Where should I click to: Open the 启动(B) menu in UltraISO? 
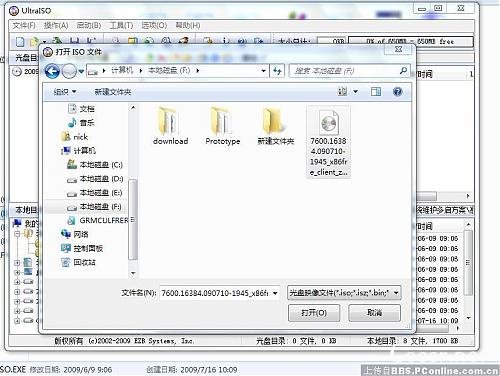click(x=89, y=25)
